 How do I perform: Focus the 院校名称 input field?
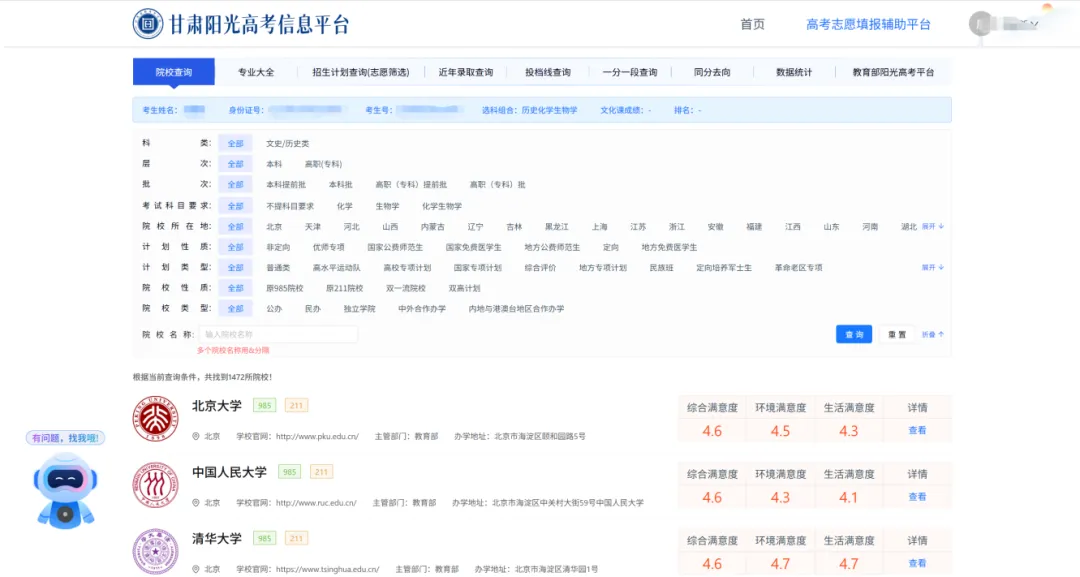278,334
